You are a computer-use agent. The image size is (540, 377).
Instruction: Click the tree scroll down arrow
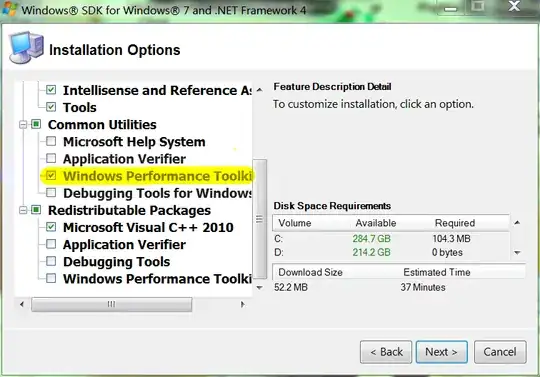pyautogui.click(x=260, y=287)
